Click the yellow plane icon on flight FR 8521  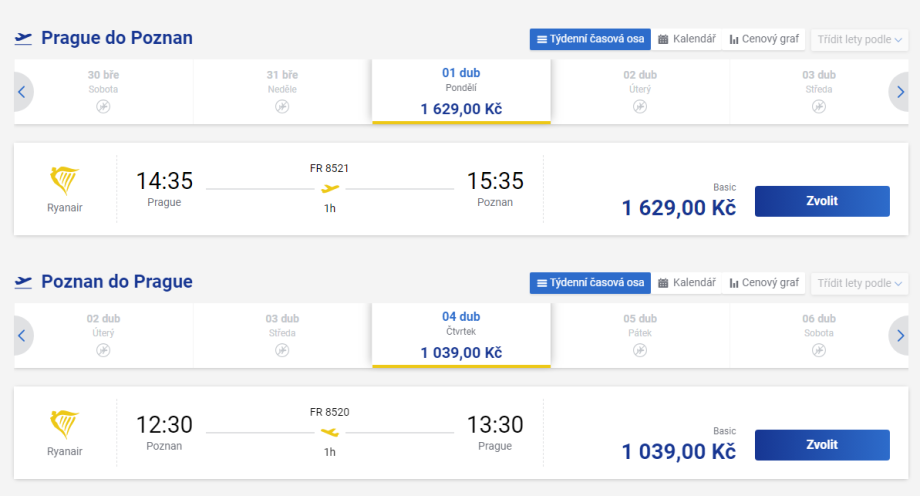(x=330, y=188)
